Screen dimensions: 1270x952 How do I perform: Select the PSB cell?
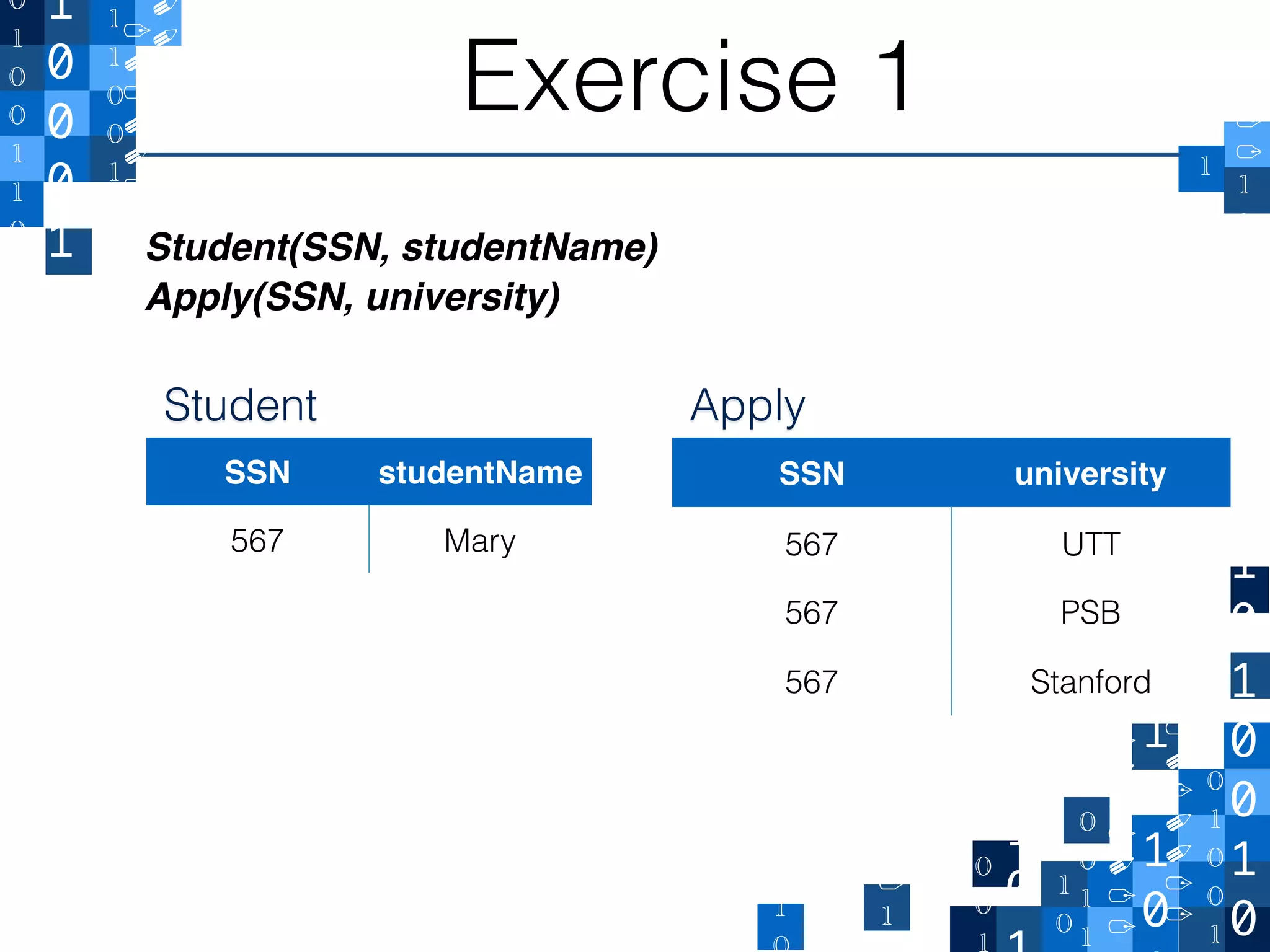pyautogui.click(x=1090, y=612)
